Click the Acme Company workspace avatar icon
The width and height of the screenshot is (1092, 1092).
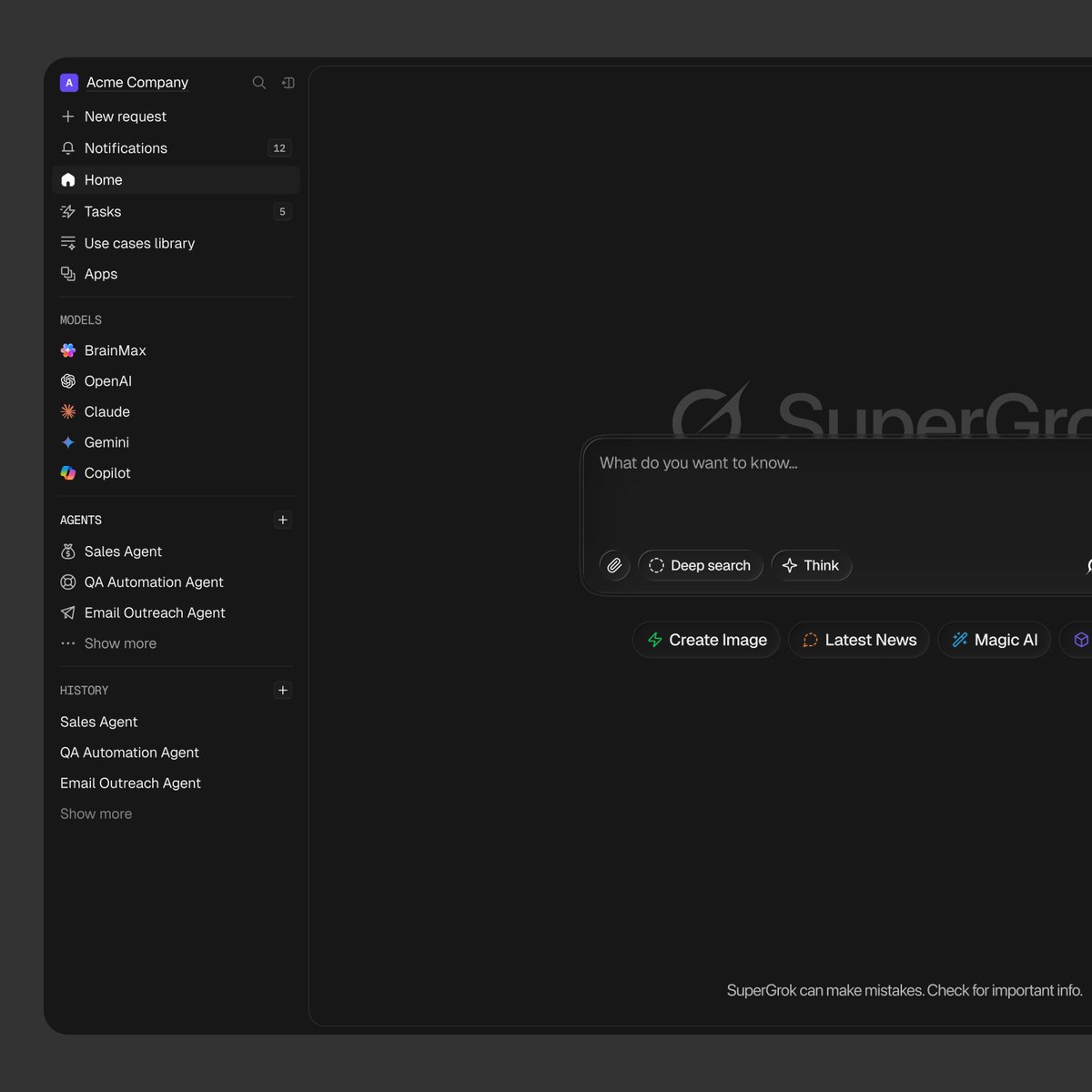pyautogui.click(x=68, y=83)
